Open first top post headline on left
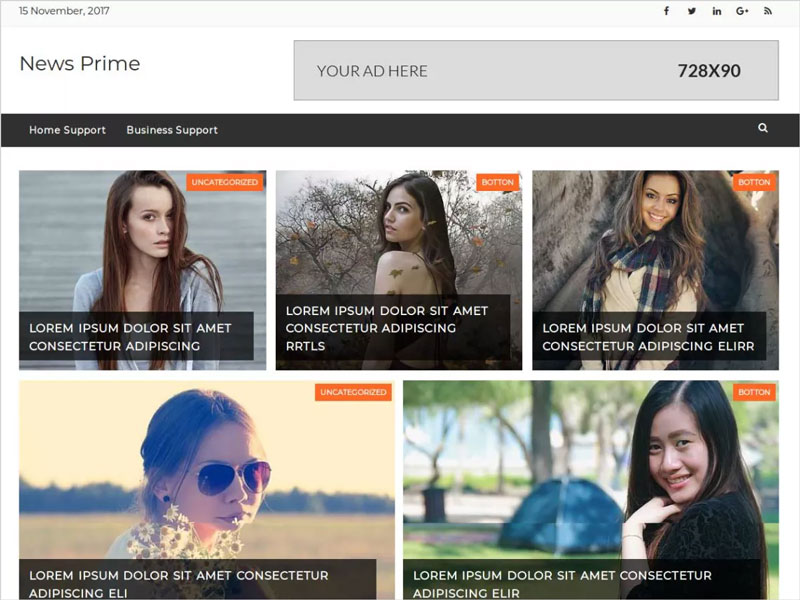Screen dimensions: 800x600 click(x=130, y=337)
